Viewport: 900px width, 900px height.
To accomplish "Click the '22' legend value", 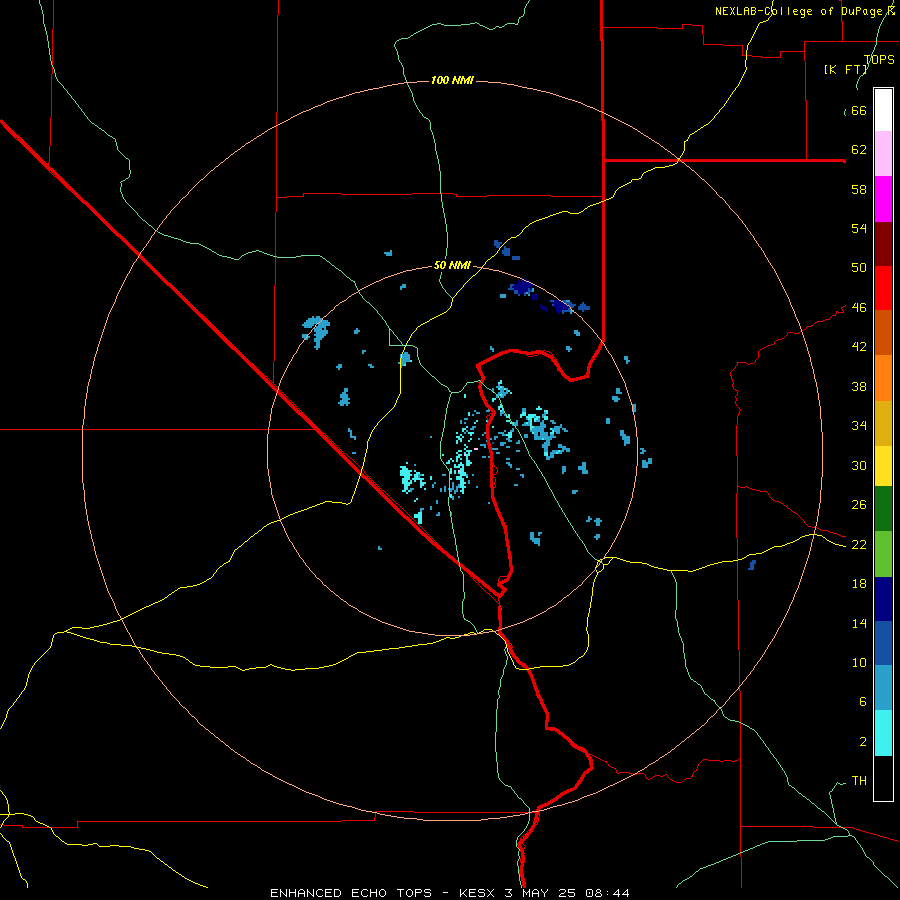I will pyautogui.click(x=859, y=545).
